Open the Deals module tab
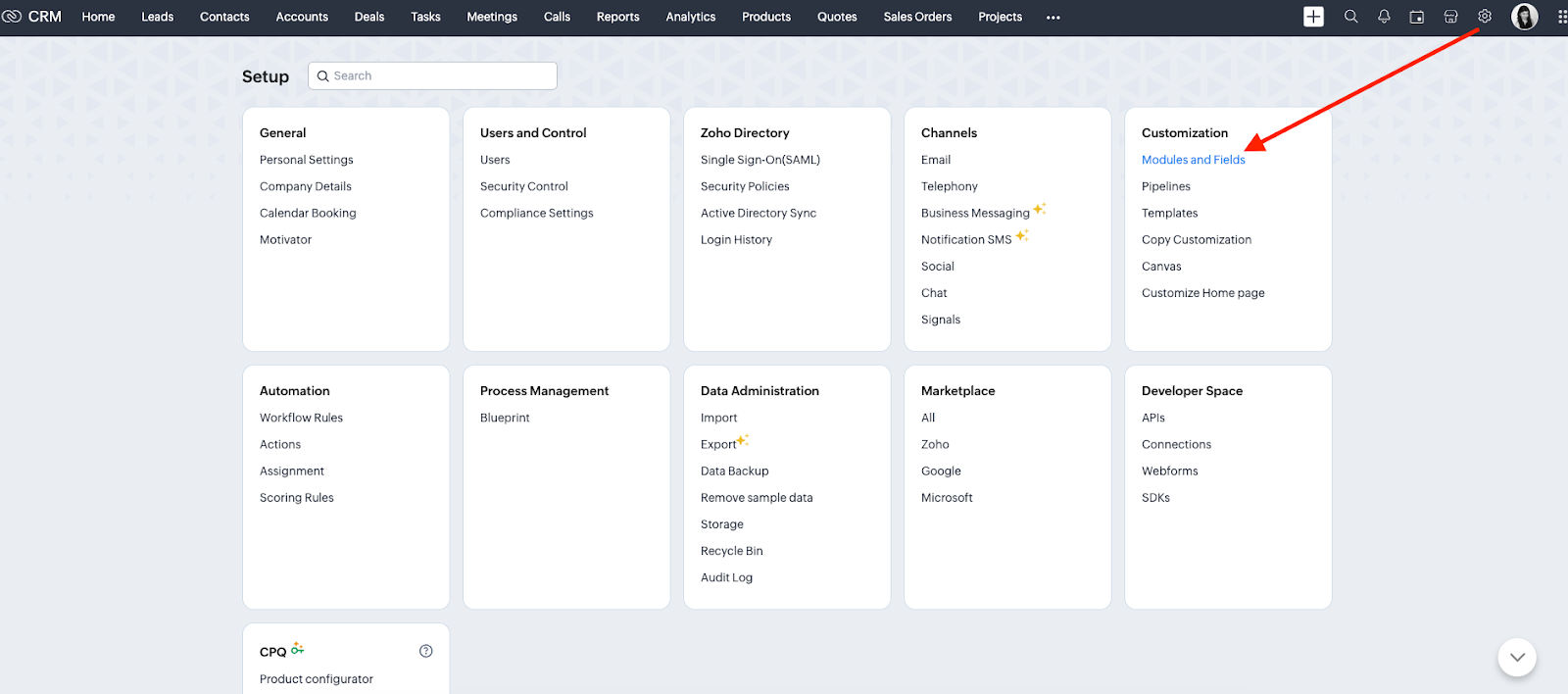The height and width of the screenshot is (694, 1568). coord(369,17)
